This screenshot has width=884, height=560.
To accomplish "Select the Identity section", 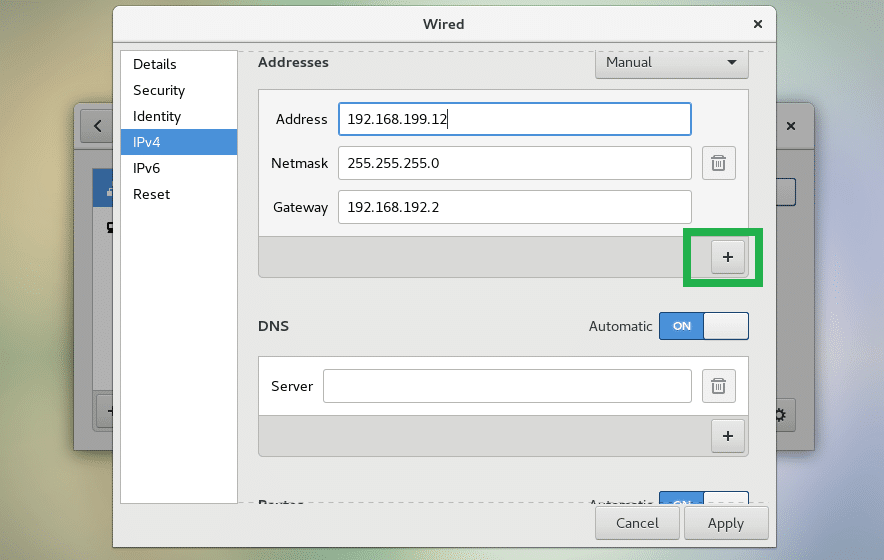I will (x=157, y=116).
